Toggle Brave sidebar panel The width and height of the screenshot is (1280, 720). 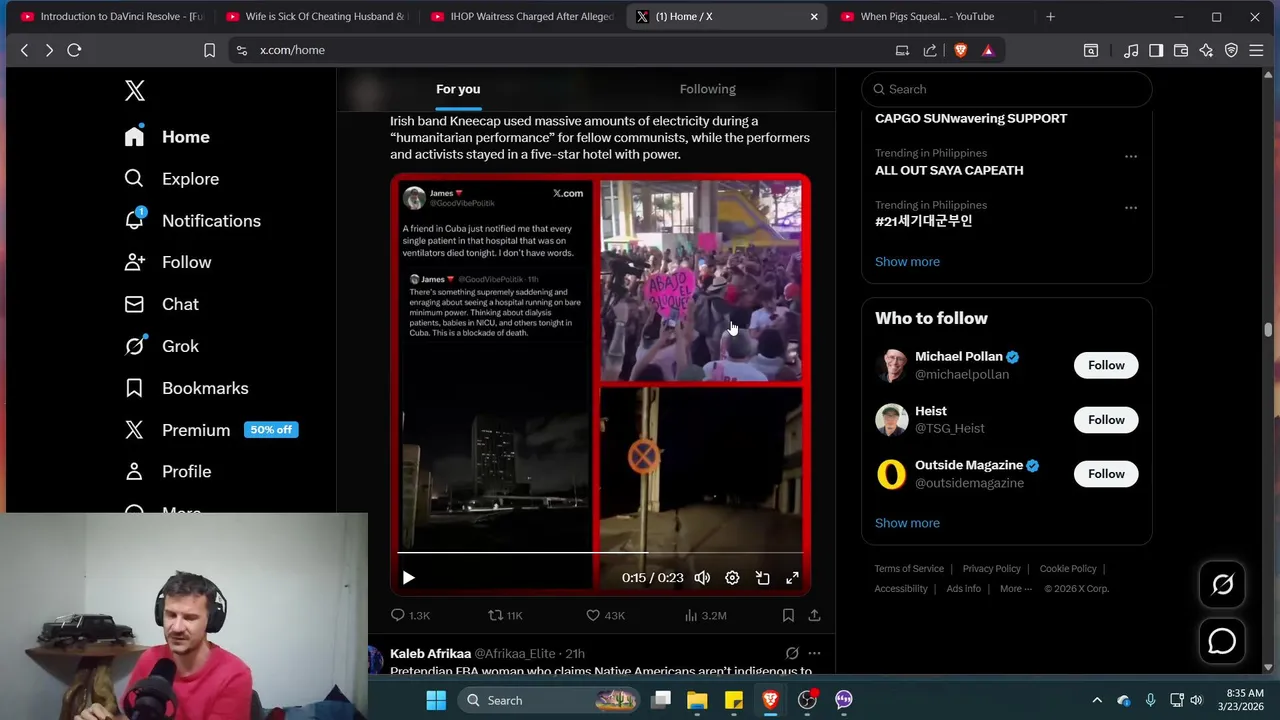[x=1156, y=50]
